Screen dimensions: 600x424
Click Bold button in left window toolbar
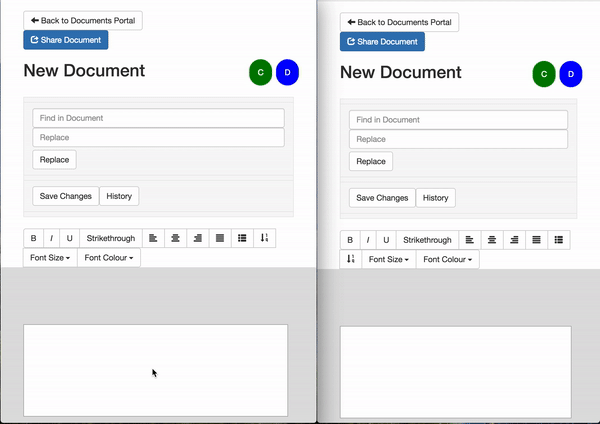pos(34,238)
